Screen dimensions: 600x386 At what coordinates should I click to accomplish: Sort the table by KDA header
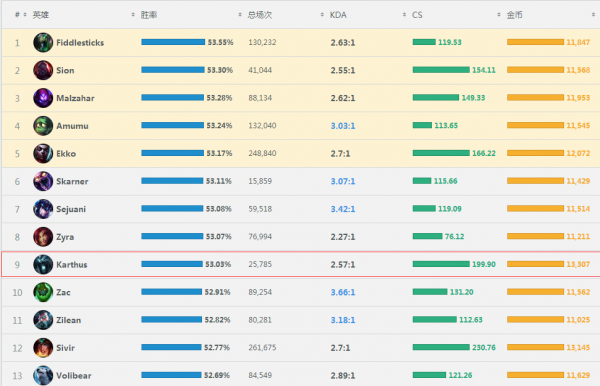click(x=338, y=15)
